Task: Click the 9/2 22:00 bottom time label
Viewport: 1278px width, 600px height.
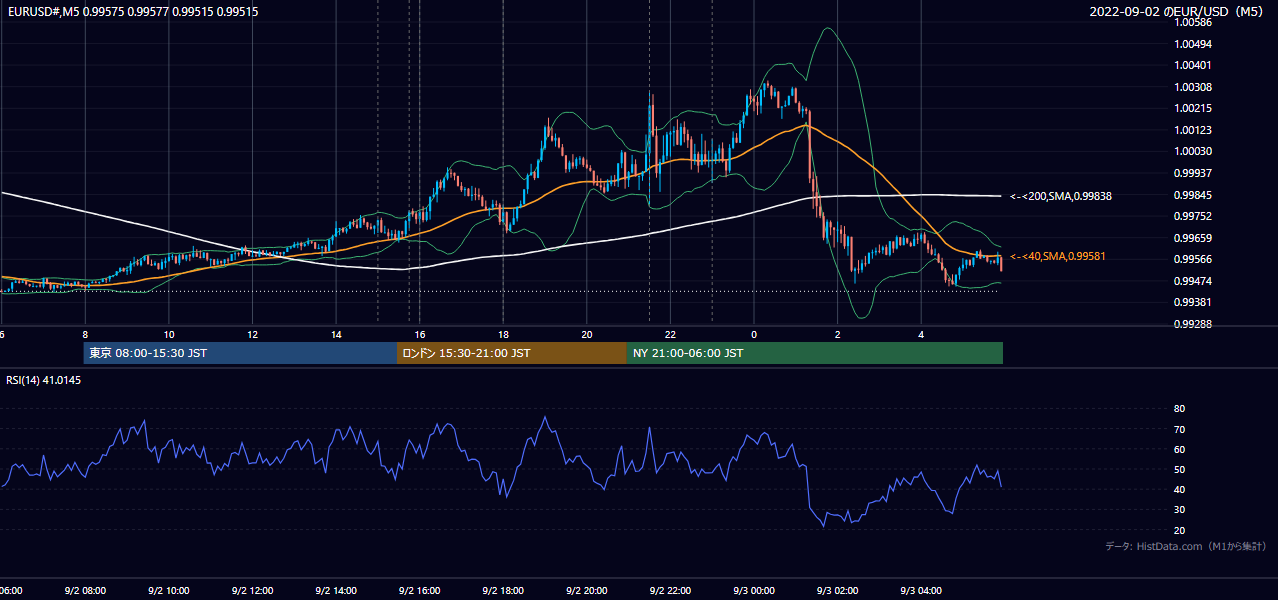Action: click(x=670, y=590)
